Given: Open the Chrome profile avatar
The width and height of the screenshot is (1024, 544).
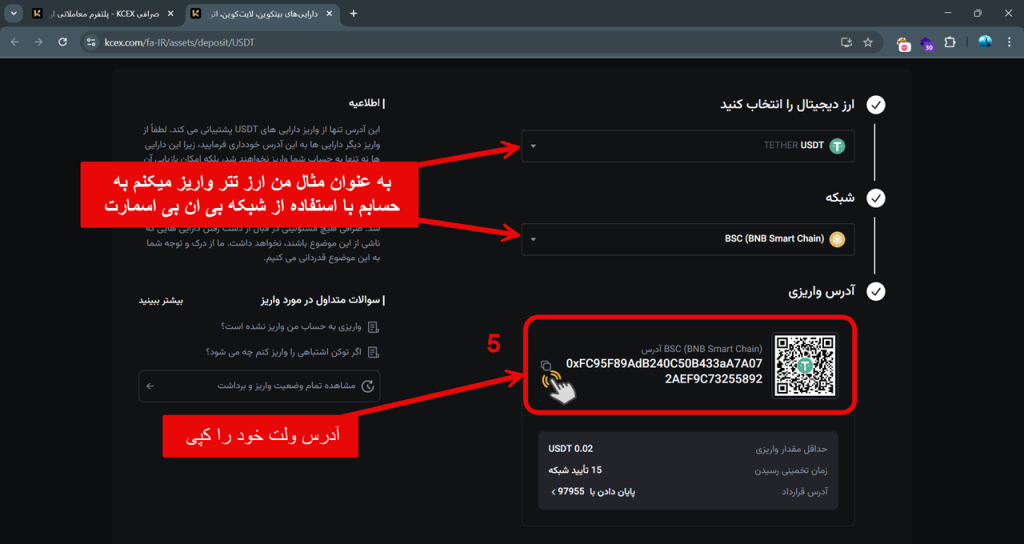Looking at the screenshot, I should coord(985,42).
